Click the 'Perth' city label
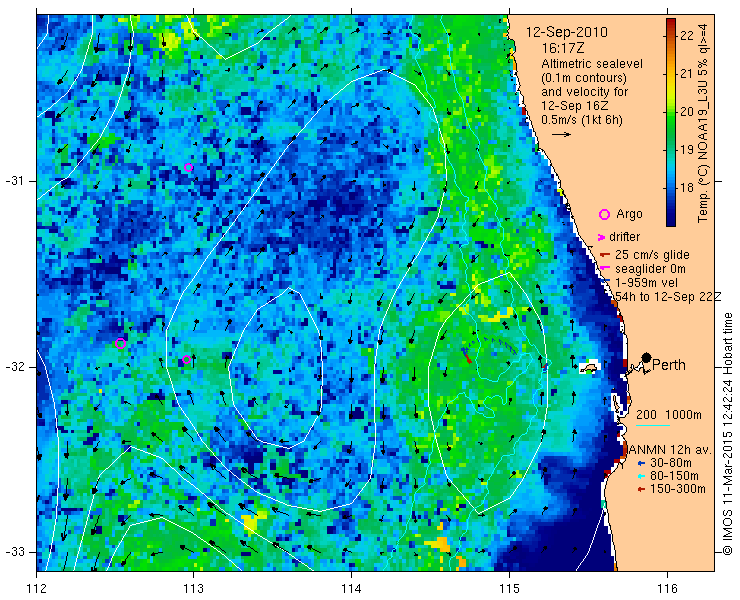This screenshot has height=600, width=740. click(669, 365)
